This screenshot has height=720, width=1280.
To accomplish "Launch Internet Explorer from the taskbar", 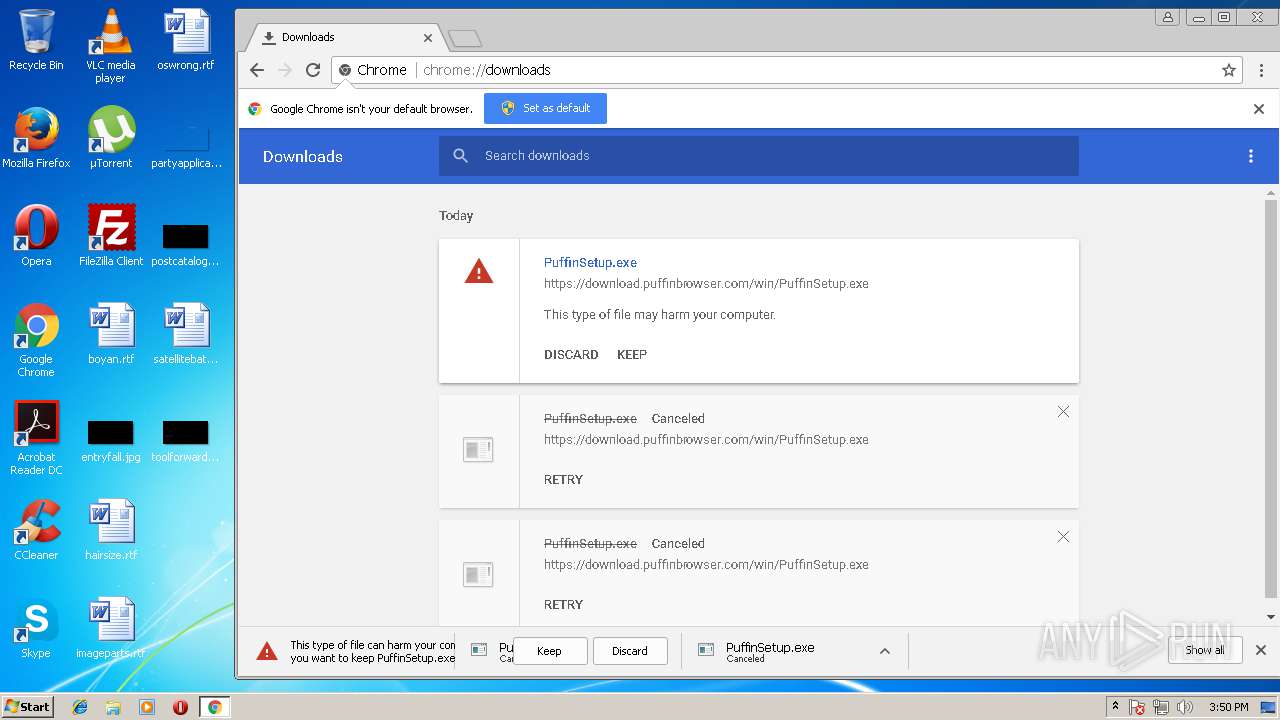I will 80,707.
